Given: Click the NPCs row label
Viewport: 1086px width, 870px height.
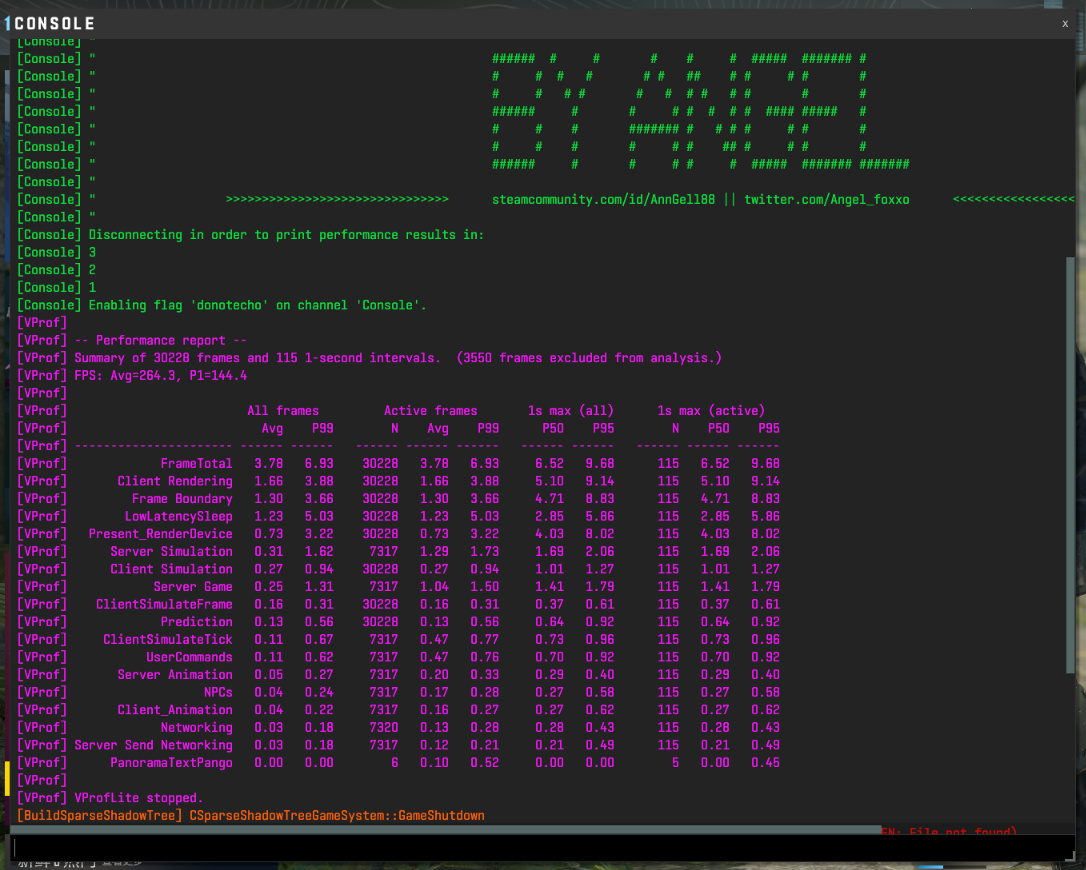Looking at the screenshot, I should (218, 692).
